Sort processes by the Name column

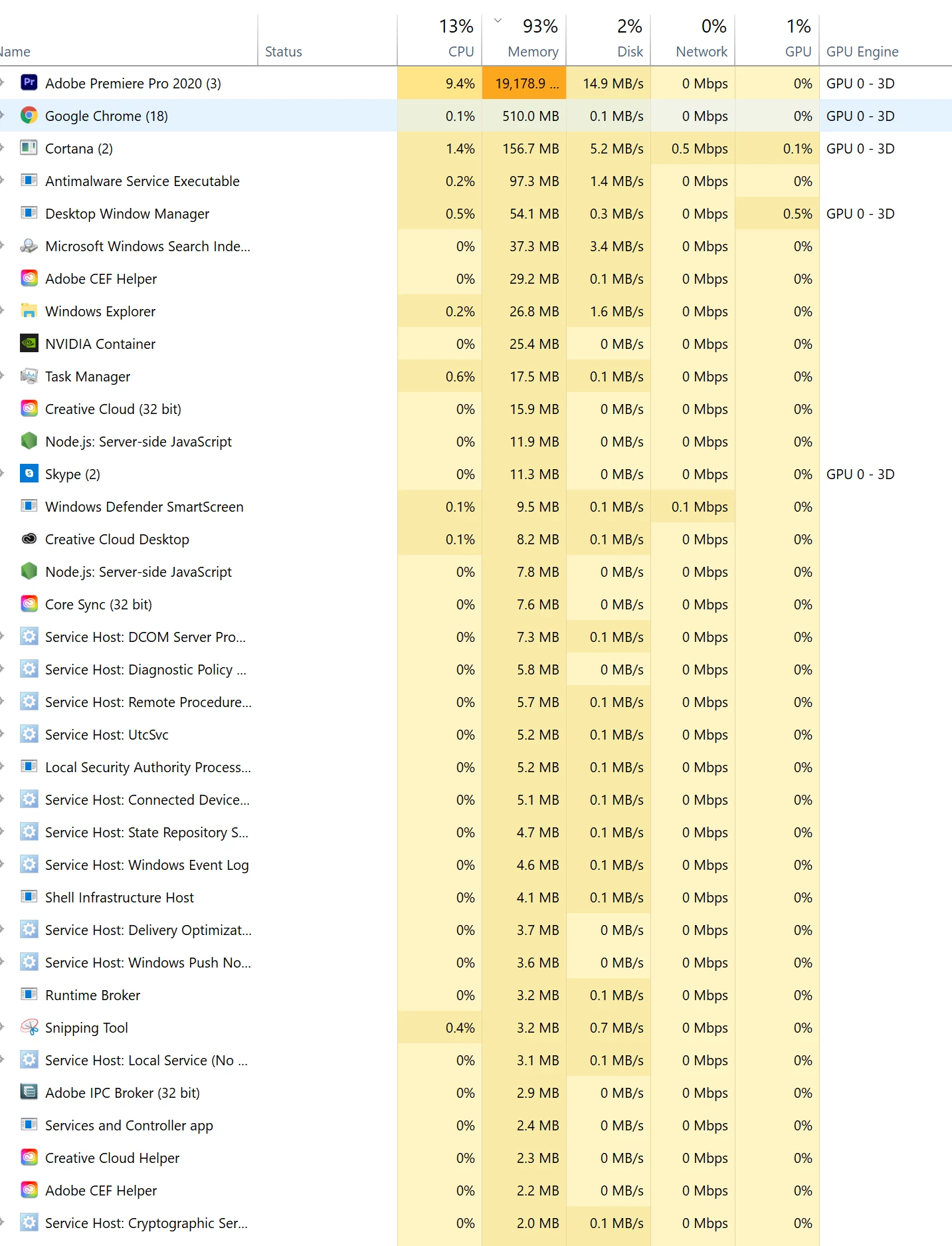pyautogui.click(x=128, y=41)
